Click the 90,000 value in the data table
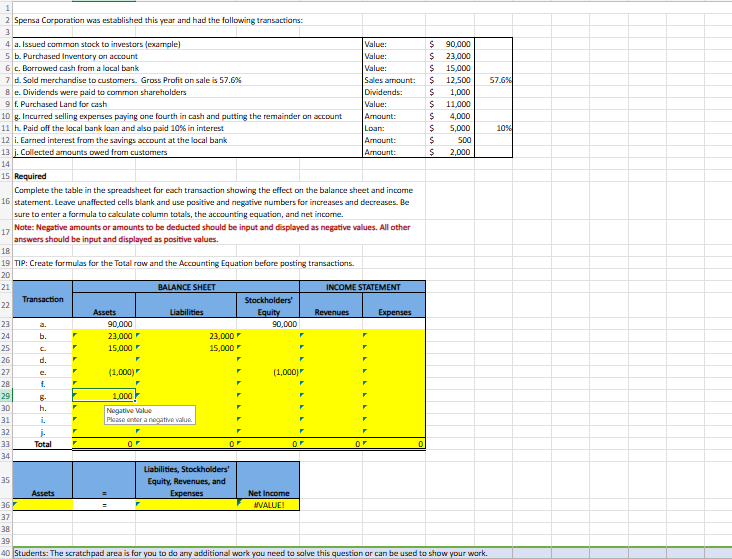This screenshot has width=732, height=559. 450,44
